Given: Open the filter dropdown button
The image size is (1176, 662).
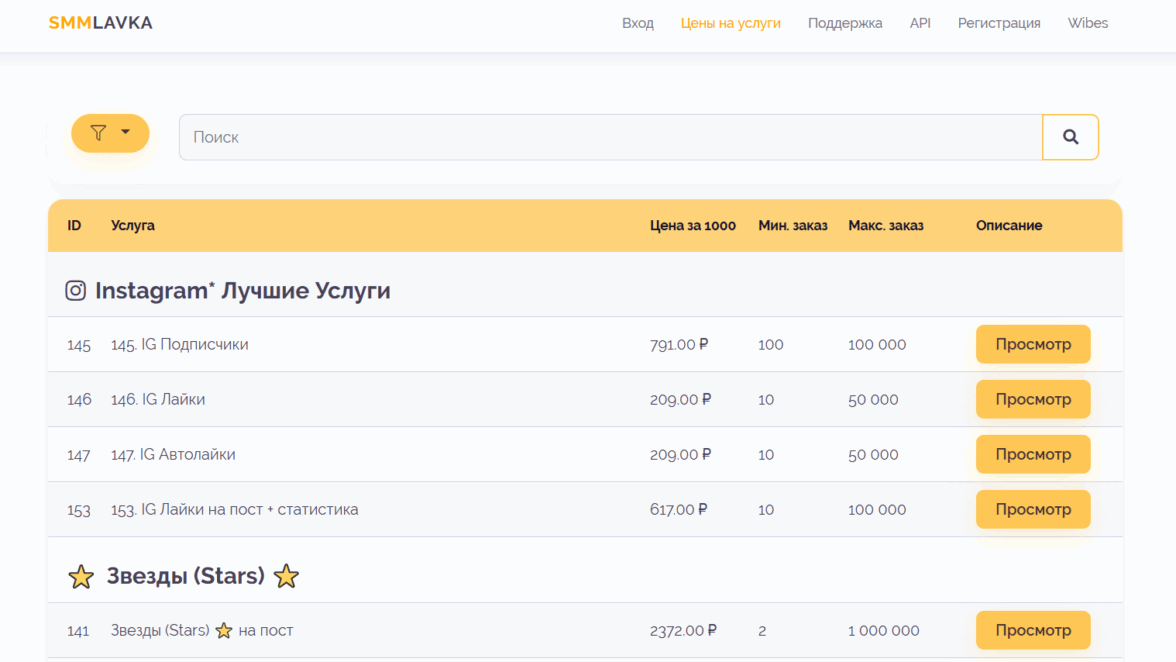Looking at the screenshot, I should tap(110, 133).
